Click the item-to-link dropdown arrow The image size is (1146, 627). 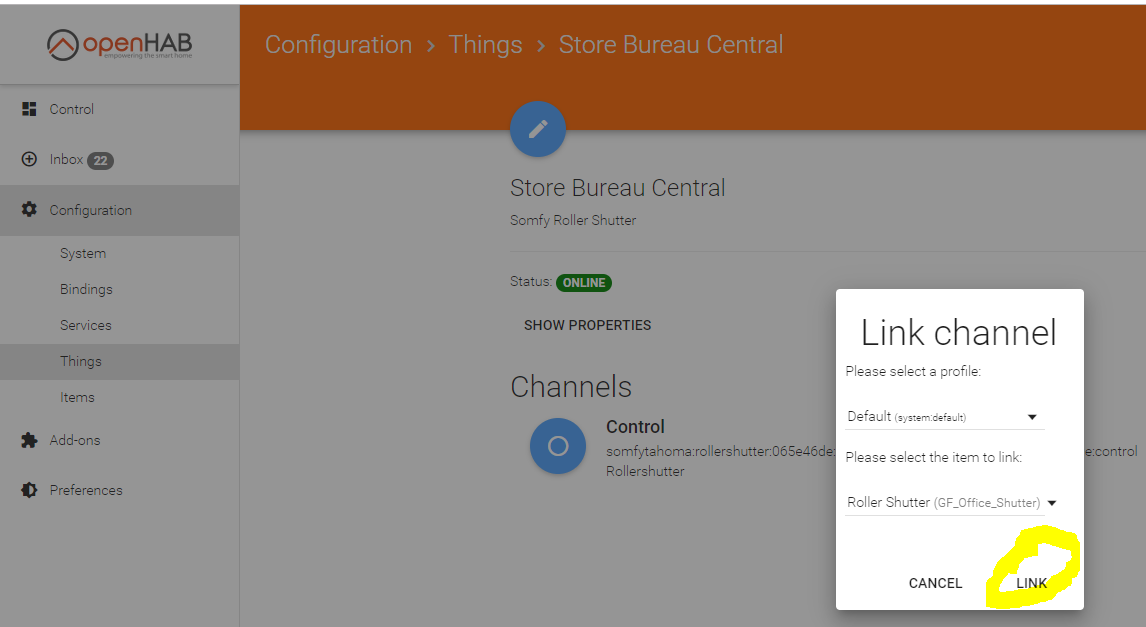pos(1052,503)
